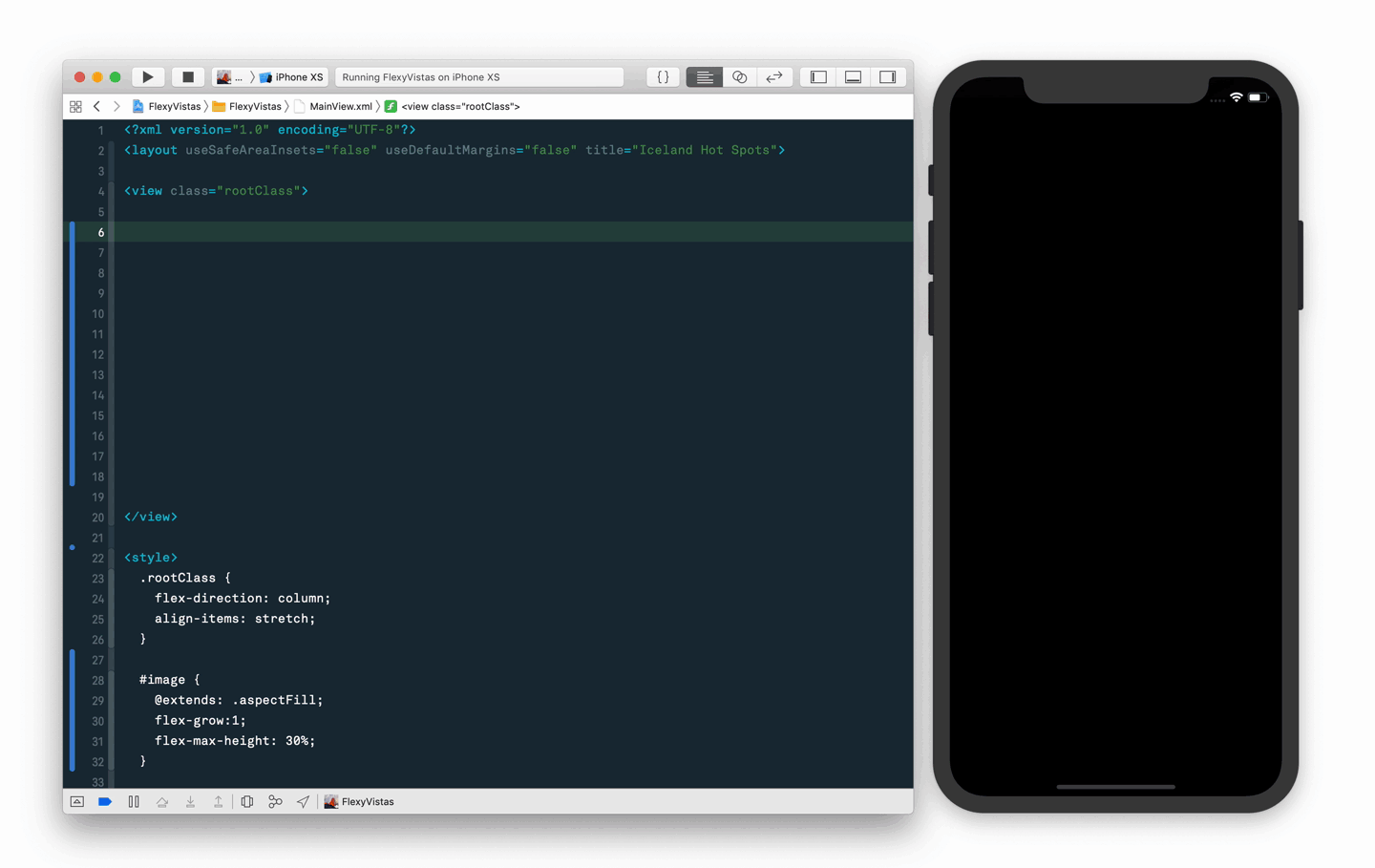Show the version editor

774,77
